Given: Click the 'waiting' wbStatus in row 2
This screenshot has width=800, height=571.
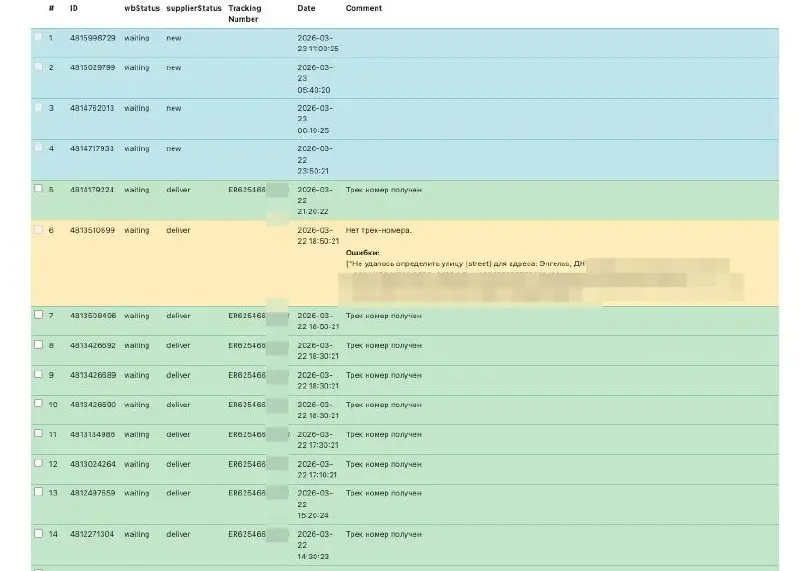Looking at the screenshot, I should [137, 67].
